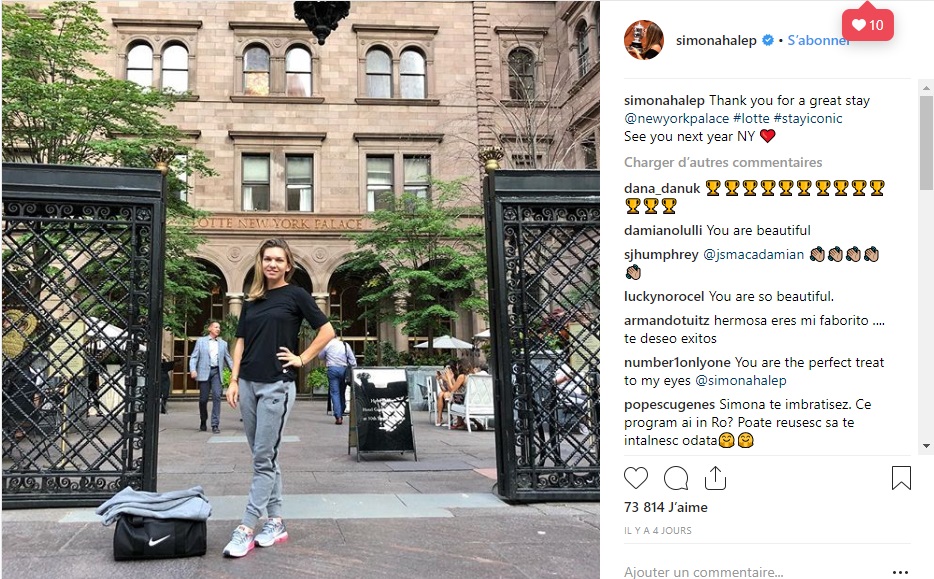934x579 pixels.
Task: Focus the Ajouter un commentaire field
Action: 754,572
